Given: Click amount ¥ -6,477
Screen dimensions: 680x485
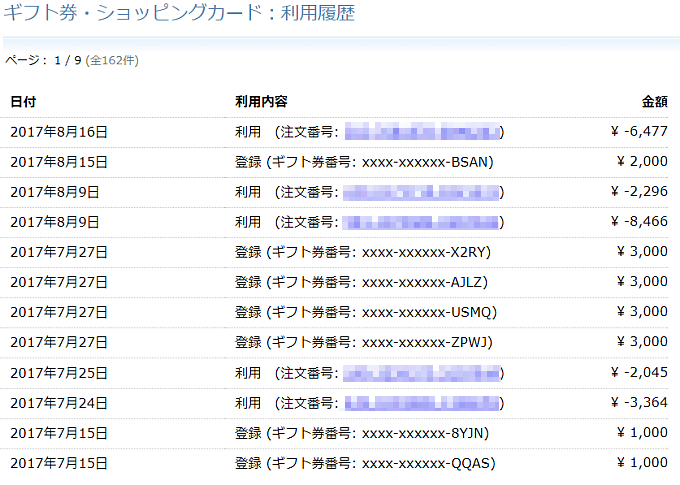Looking at the screenshot, I should click(x=639, y=131).
